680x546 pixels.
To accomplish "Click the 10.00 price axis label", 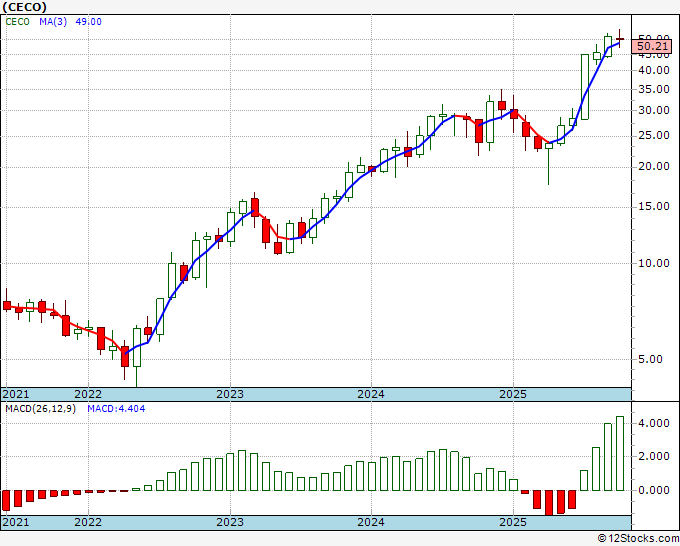I will point(654,264).
